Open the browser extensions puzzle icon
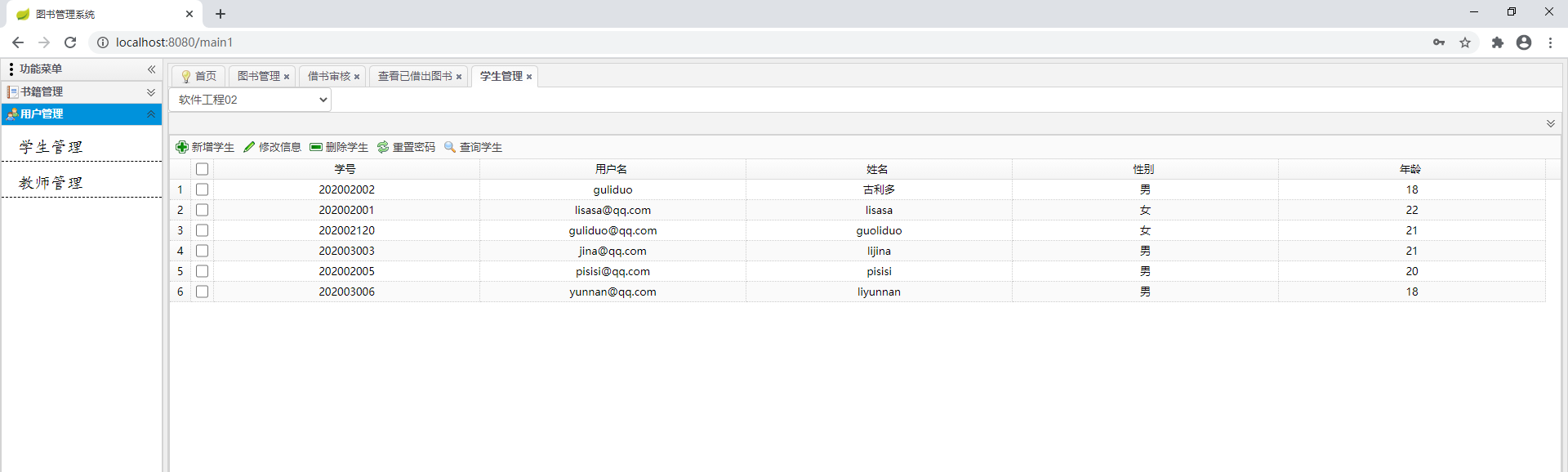This screenshot has height=472, width=1568. tap(1497, 42)
